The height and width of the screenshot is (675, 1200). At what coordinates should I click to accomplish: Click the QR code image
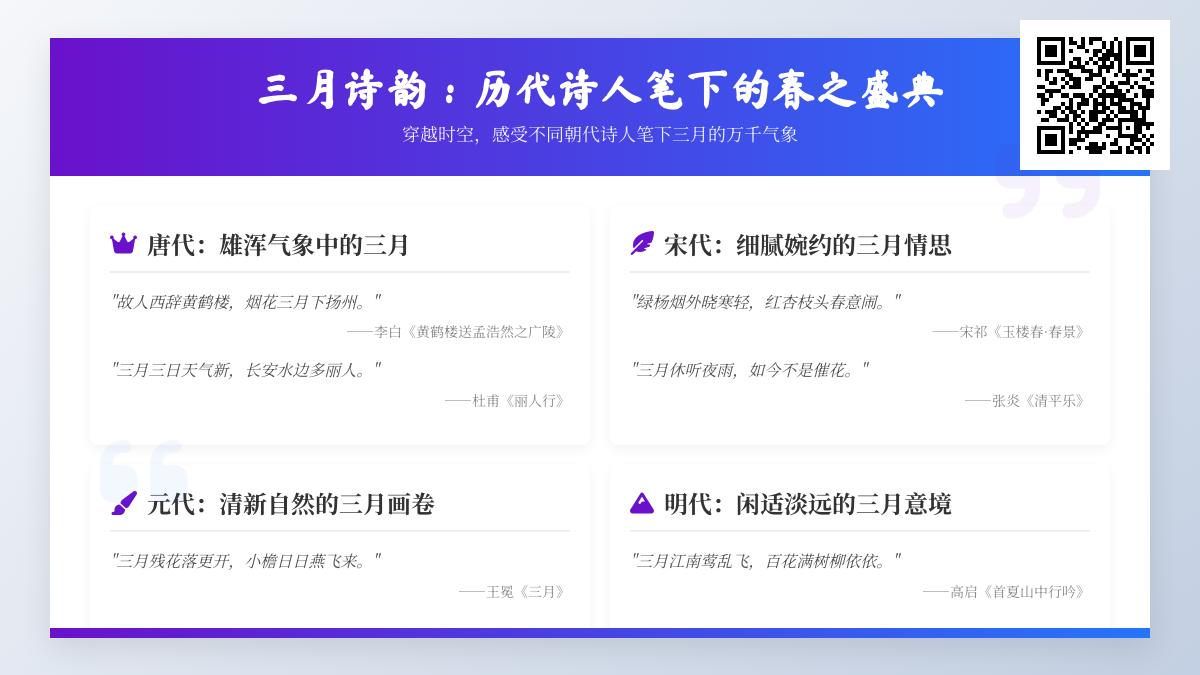[1095, 95]
